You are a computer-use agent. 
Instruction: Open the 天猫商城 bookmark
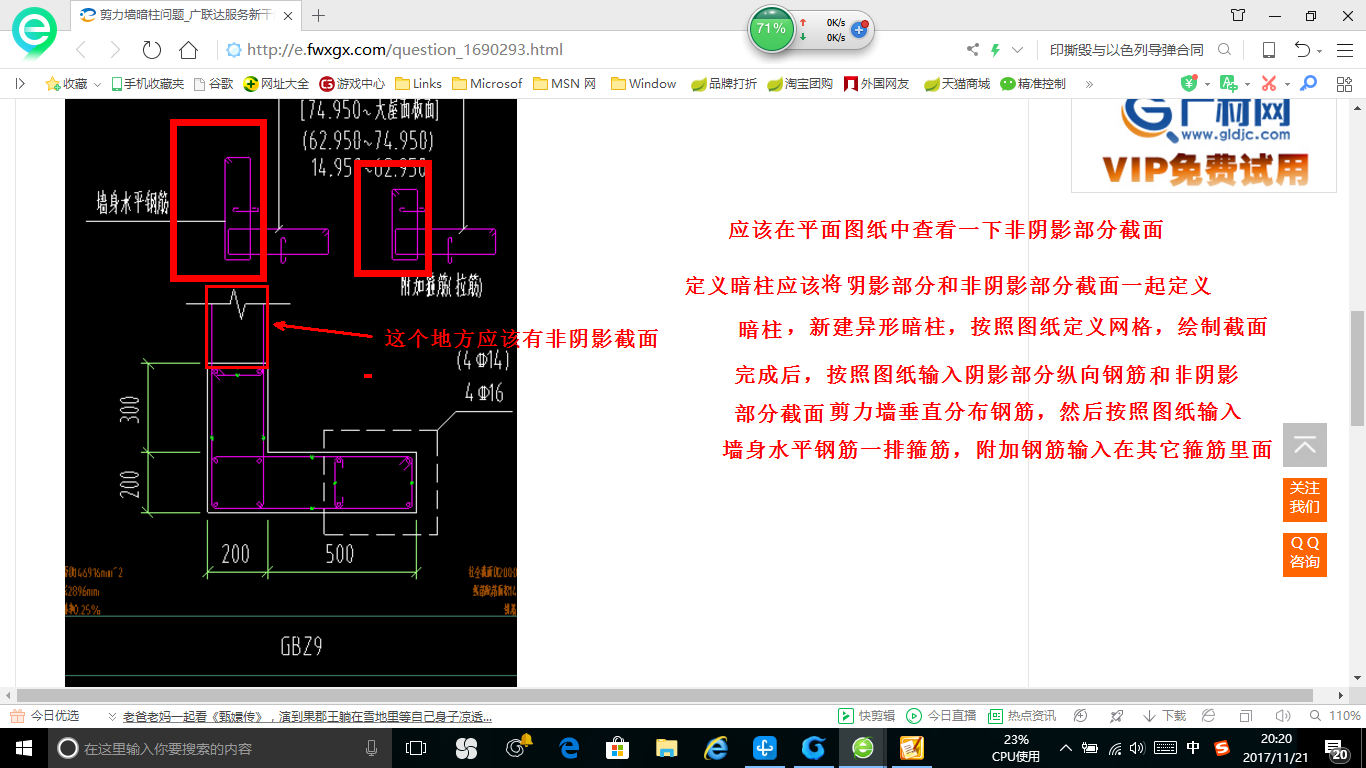956,84
